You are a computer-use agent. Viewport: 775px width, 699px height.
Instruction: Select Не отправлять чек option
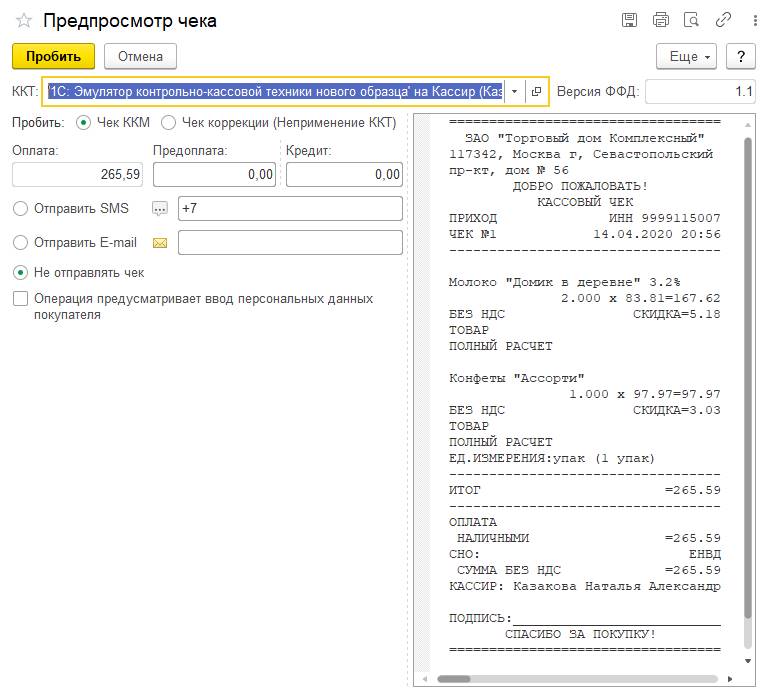pos(20,272)
